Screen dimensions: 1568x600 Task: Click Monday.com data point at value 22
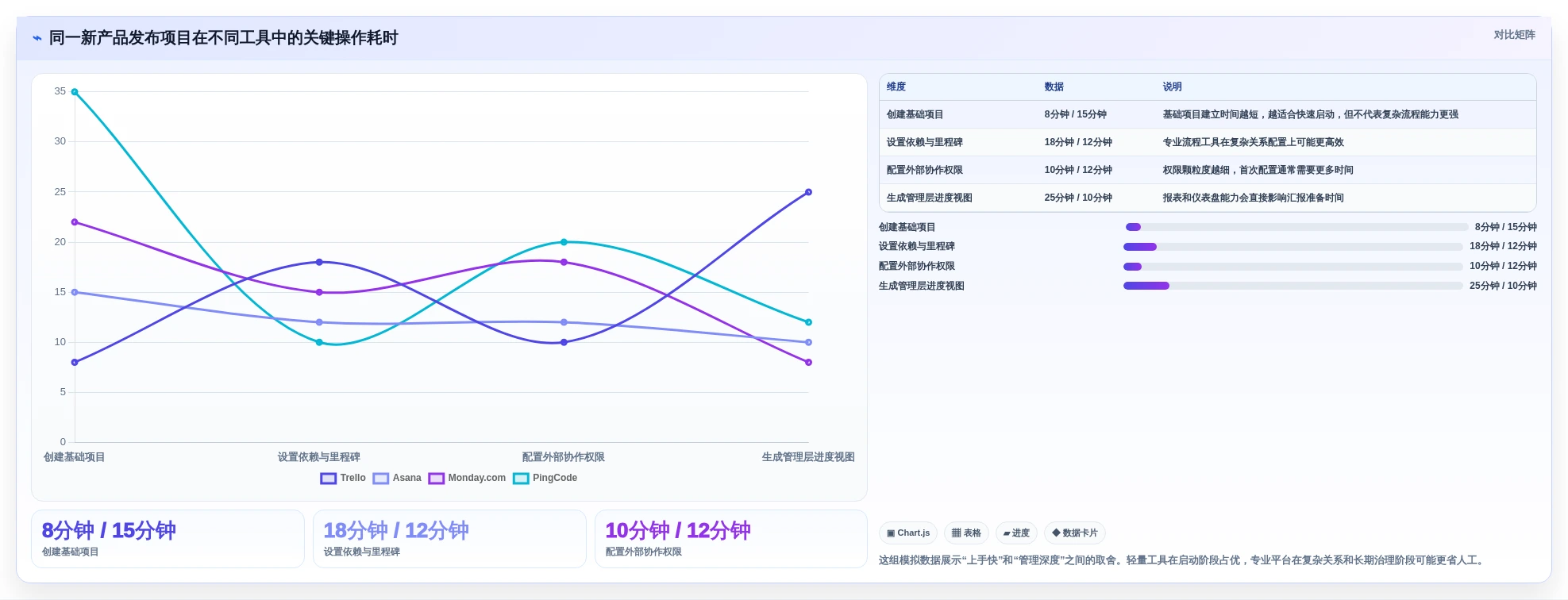tap(75, 222)
